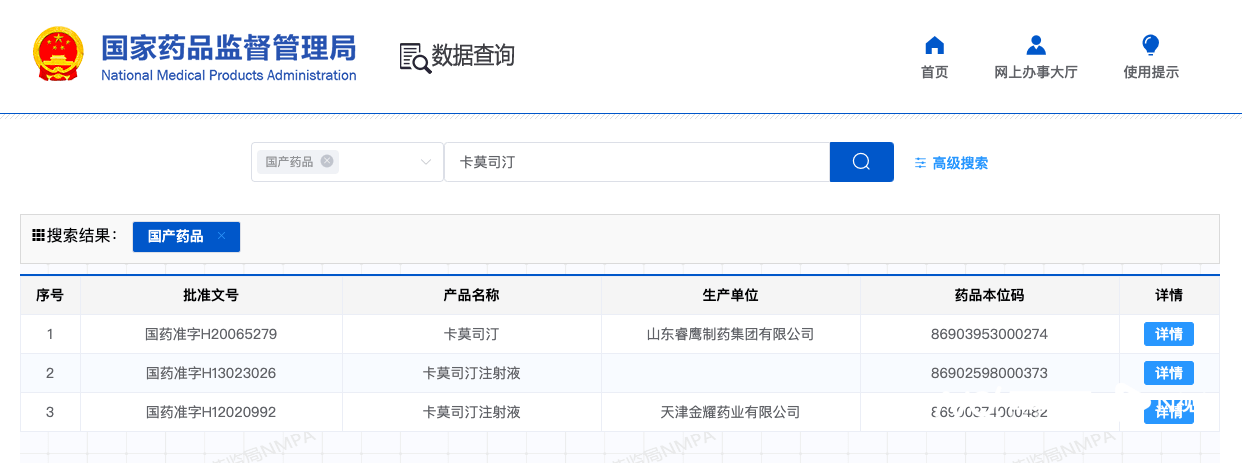Click the 搜索结果 grid icon
Image resolution: width=1242 pixels, height=463 pixels.
coord(38,236)
